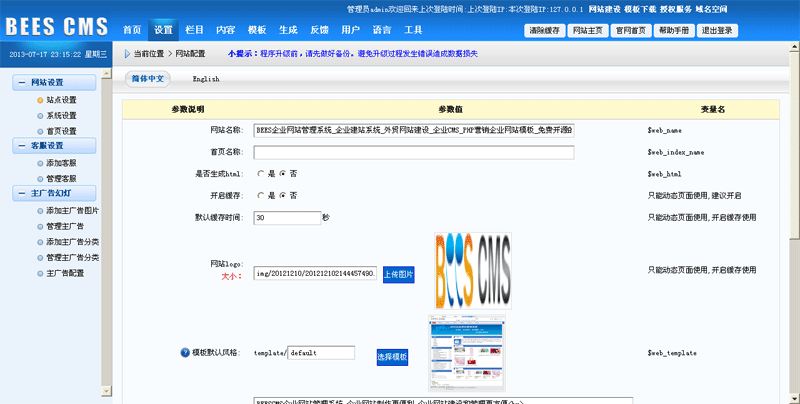Click the arrow icon before 当前位置
This screenshot has width=800, height=404.
[127, 54]
